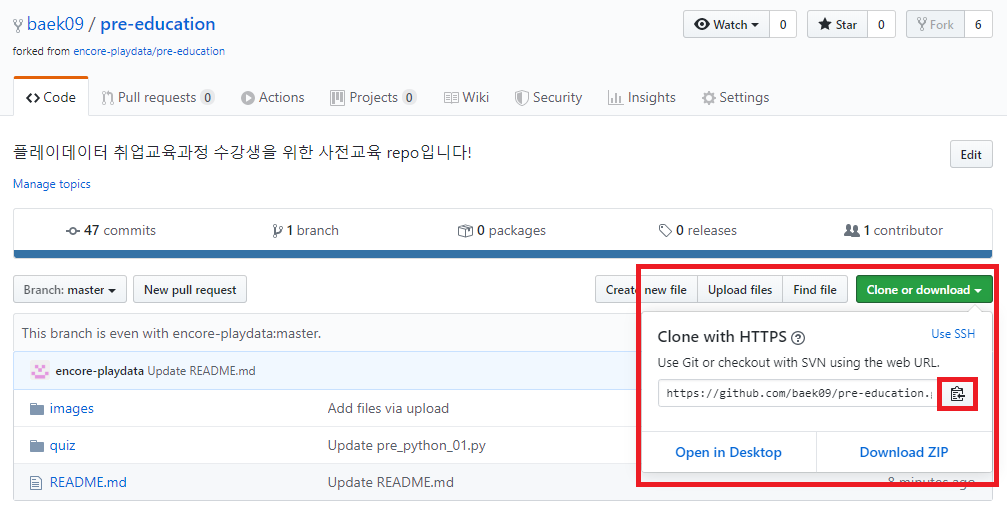Screen dimensions: 1007x511
Task: Click Find file
Action: pos(815,290)
